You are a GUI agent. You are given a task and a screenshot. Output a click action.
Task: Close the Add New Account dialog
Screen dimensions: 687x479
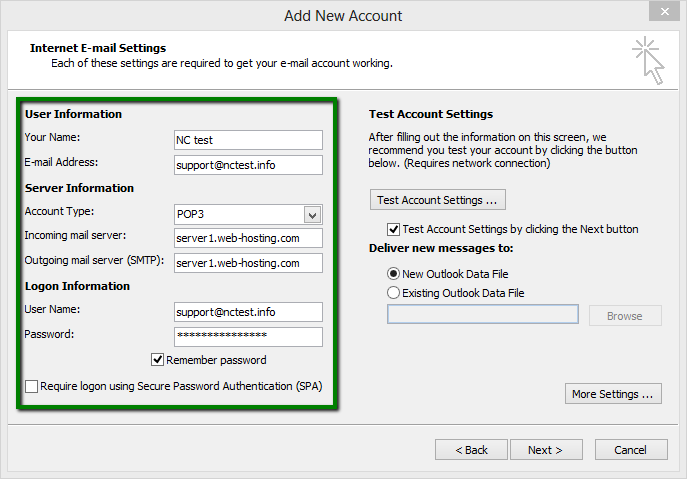click(661, 12)
